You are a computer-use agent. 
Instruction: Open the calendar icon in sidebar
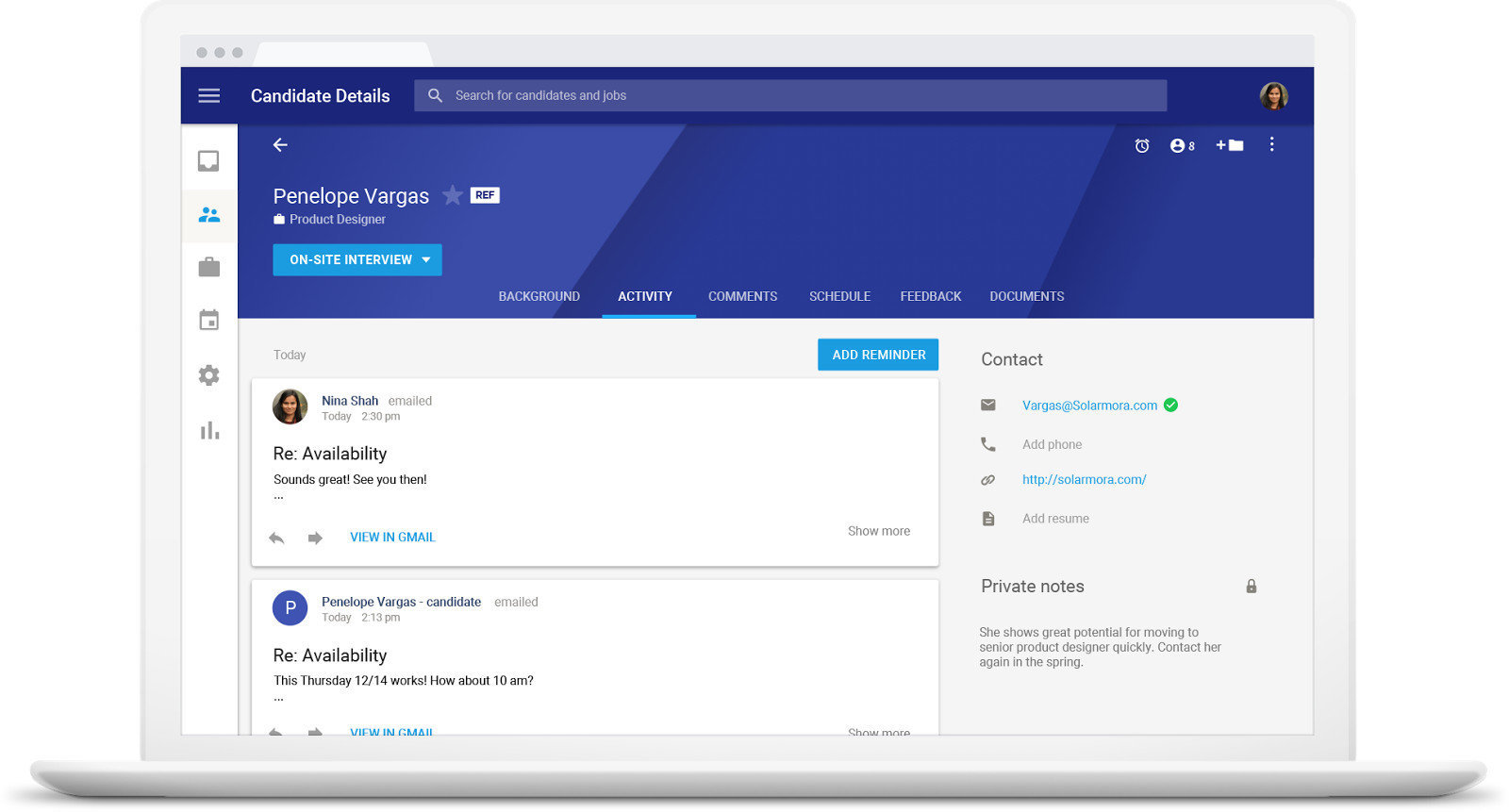pos(209,321)
